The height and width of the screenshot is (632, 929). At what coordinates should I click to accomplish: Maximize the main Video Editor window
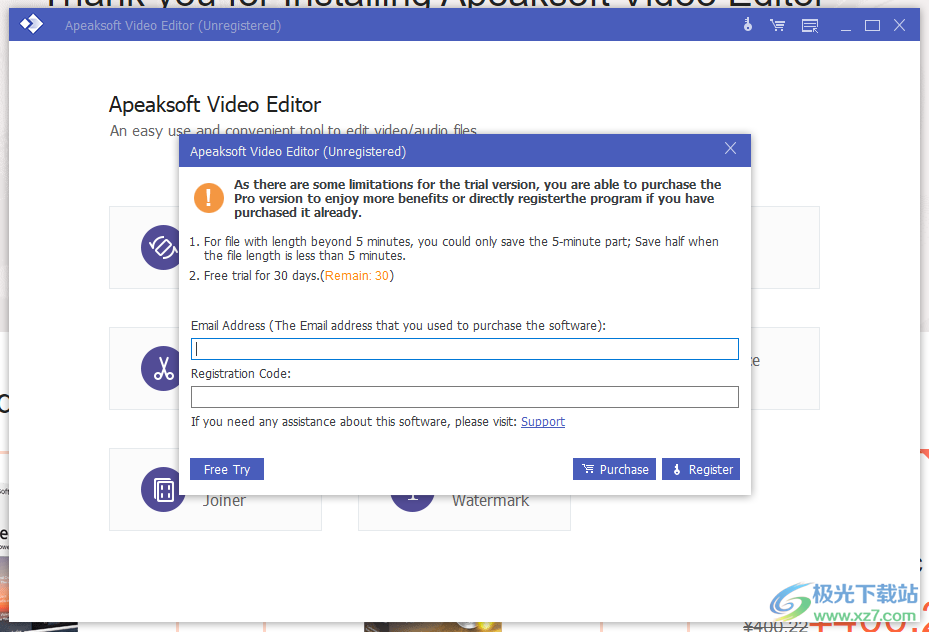click(x=872, y=25)
